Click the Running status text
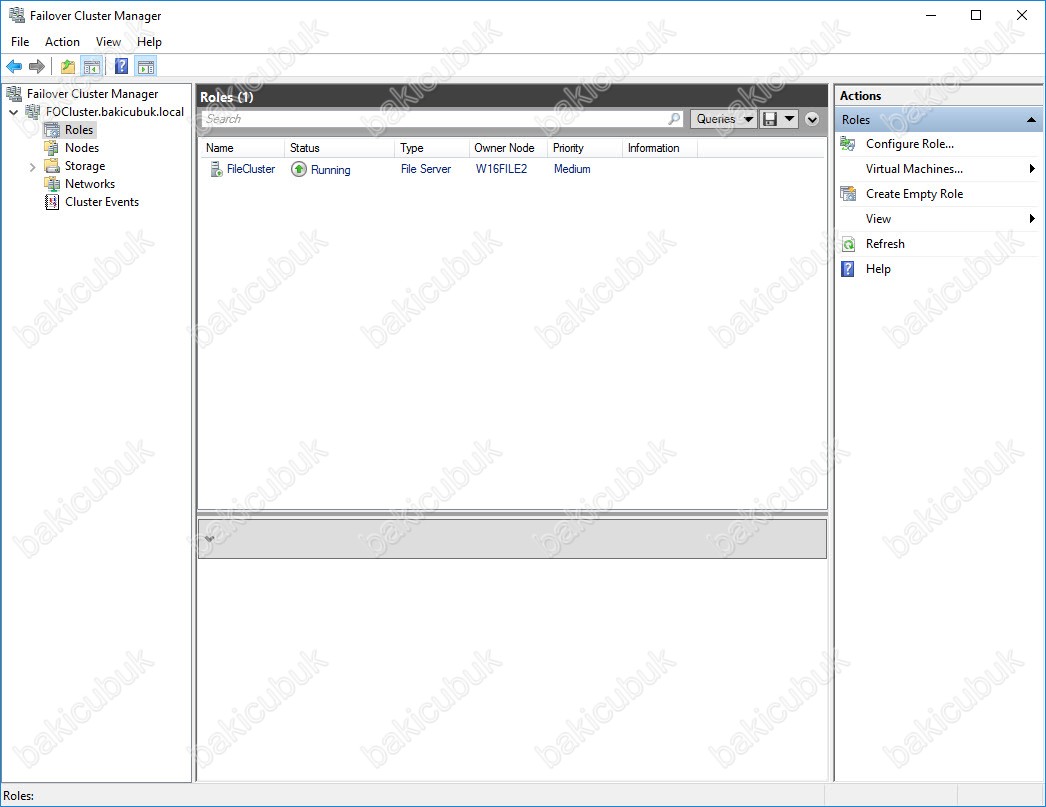The width and height of the screenshot is (1046, 807). pos(330,170)
